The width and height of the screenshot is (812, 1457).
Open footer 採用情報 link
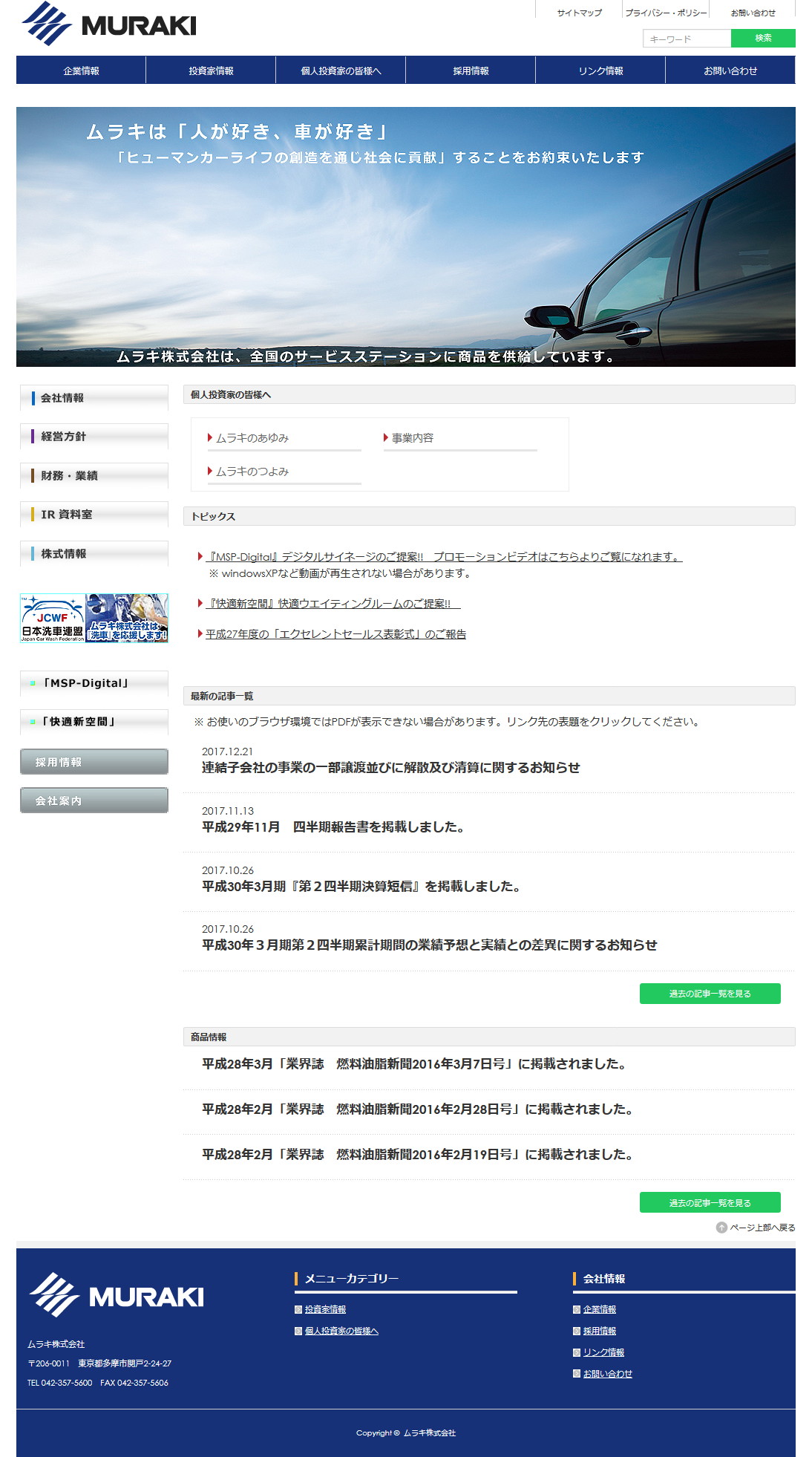point(600,1331)
